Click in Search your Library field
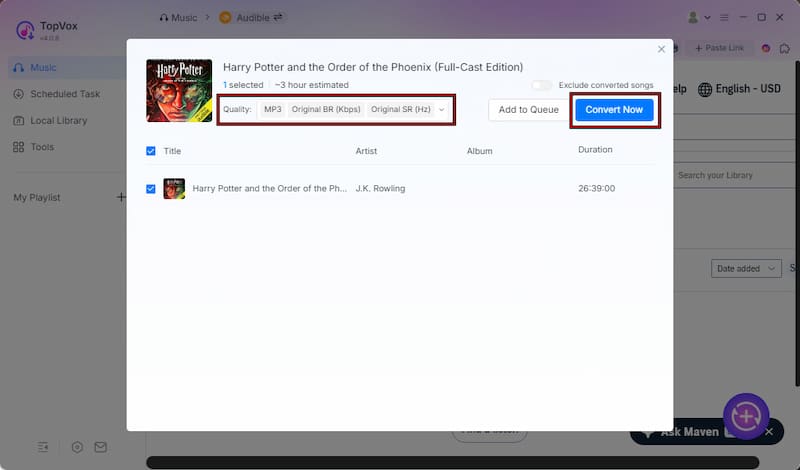800x470 pixels. (x=735, y=175)
